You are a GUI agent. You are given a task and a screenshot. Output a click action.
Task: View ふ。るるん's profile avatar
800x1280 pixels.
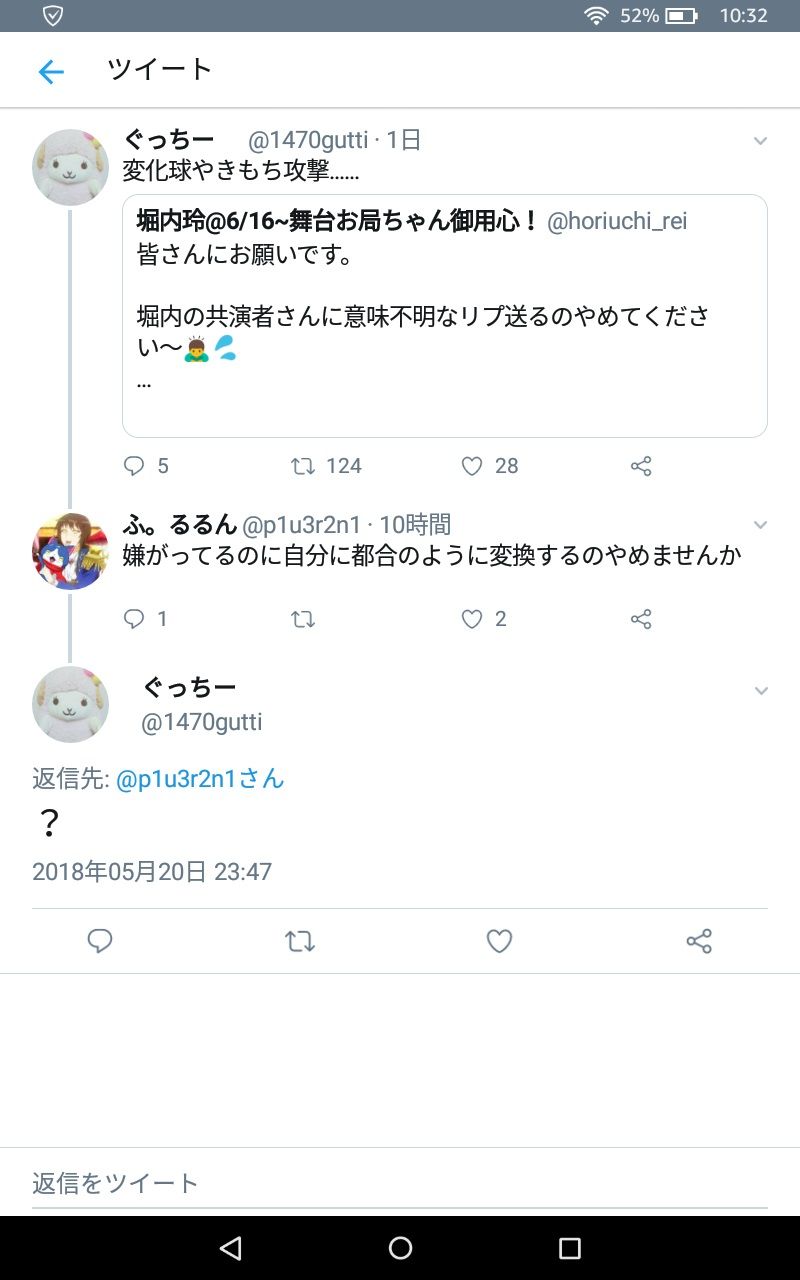[x=70, y=551]
